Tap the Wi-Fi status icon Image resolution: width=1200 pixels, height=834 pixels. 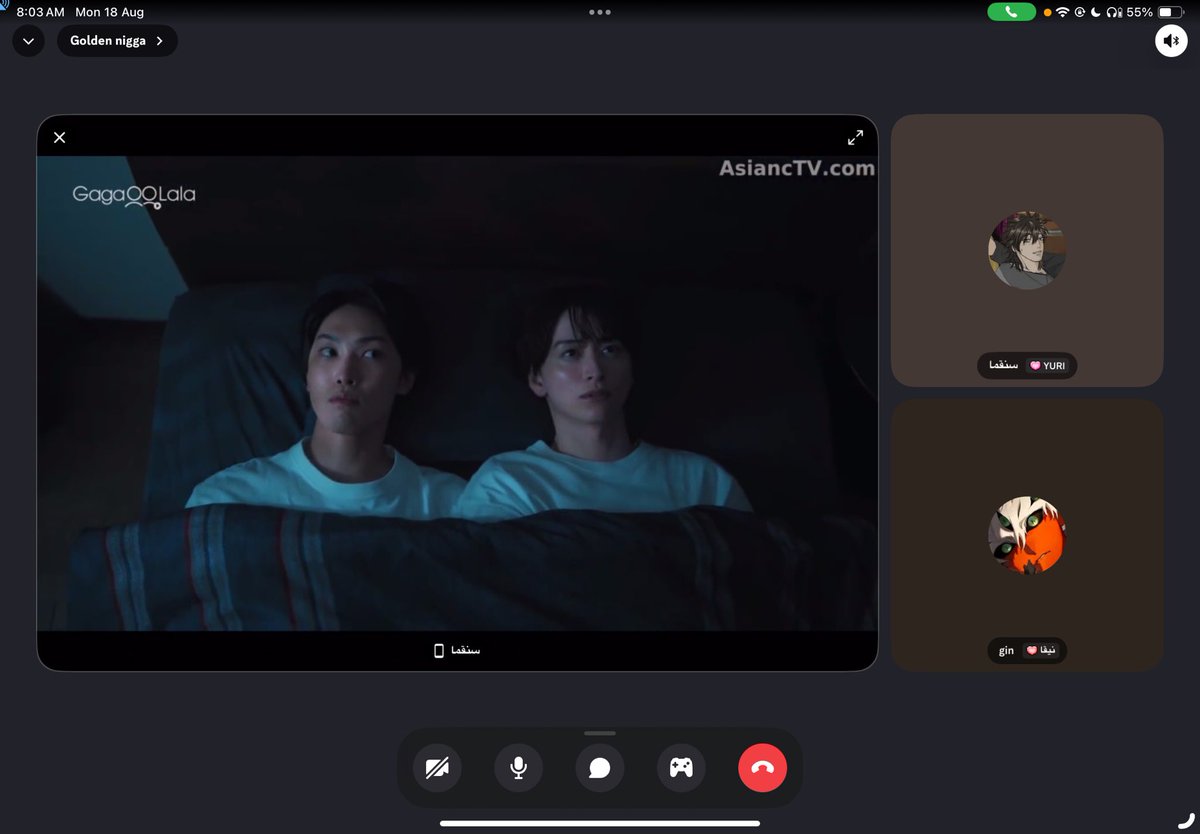1062,12
